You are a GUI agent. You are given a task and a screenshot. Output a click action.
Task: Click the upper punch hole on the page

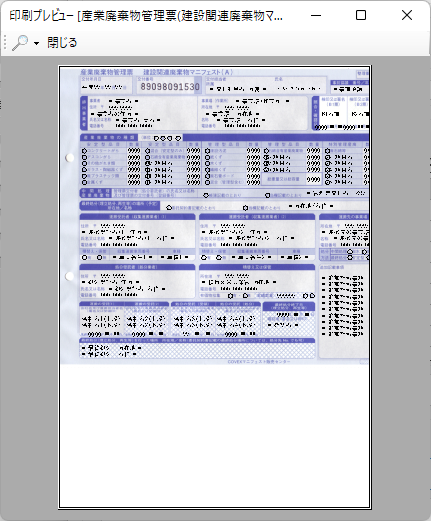(70, 158)
